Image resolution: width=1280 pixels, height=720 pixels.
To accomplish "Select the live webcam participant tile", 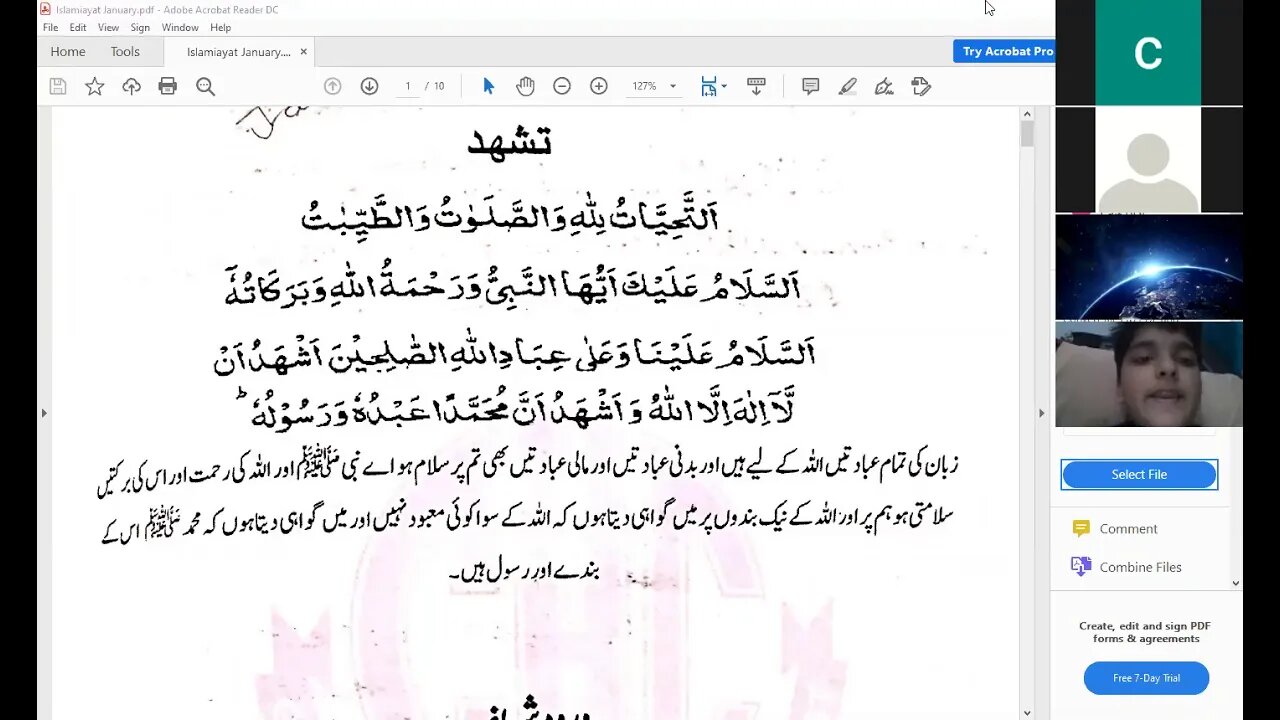I will coord(1148,374).
